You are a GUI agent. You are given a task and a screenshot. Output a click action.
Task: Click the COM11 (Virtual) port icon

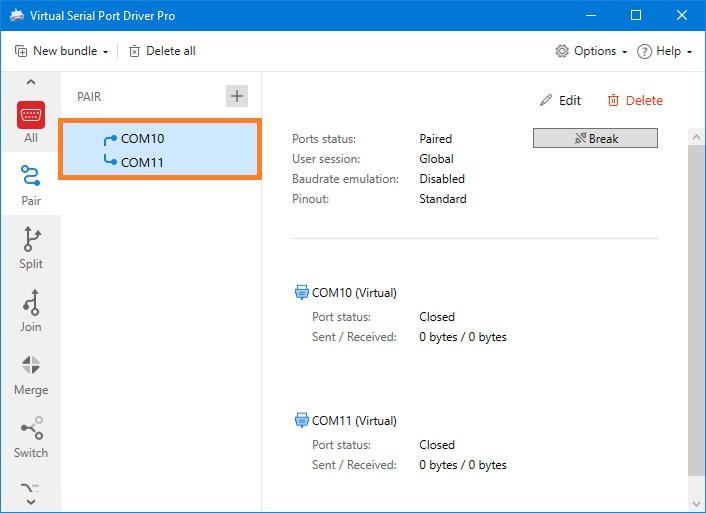[x=301, y=420]
